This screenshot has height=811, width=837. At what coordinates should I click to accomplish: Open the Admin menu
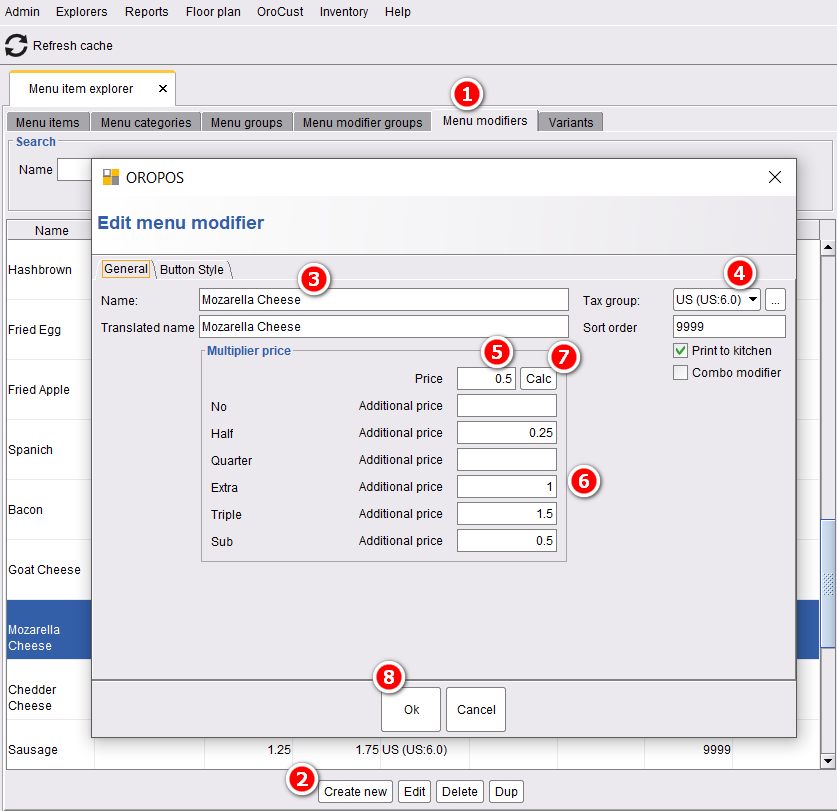[x=22, y=12]
